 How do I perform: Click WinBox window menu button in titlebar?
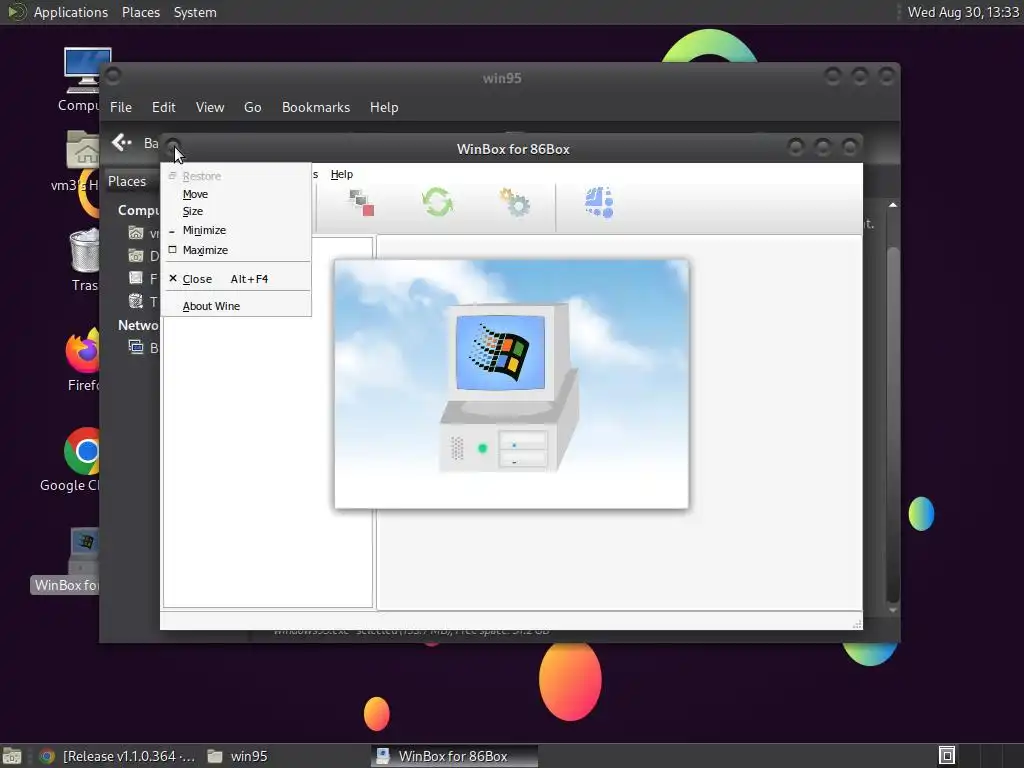173,146
